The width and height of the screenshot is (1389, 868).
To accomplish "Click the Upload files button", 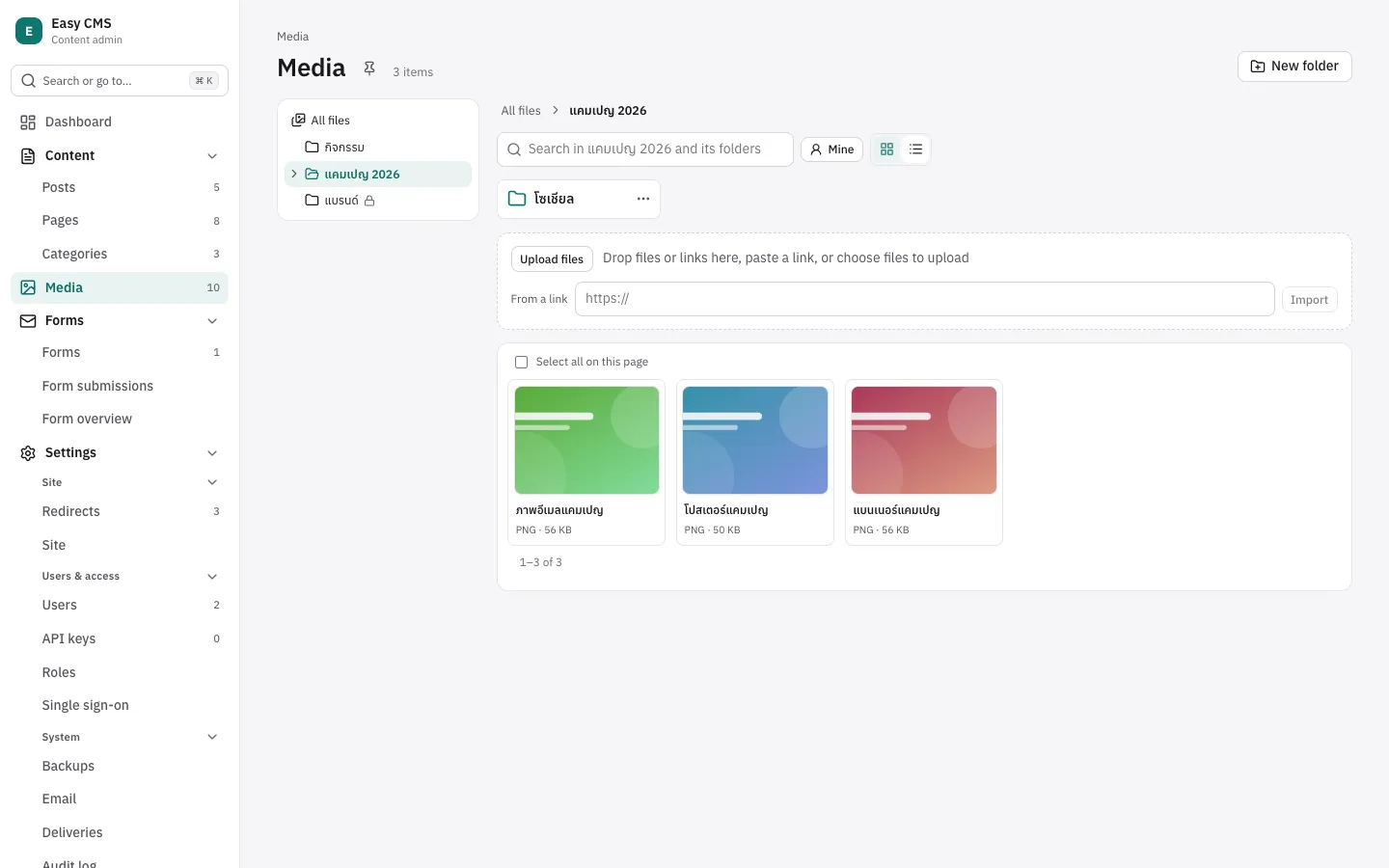I will pos(552,259).
